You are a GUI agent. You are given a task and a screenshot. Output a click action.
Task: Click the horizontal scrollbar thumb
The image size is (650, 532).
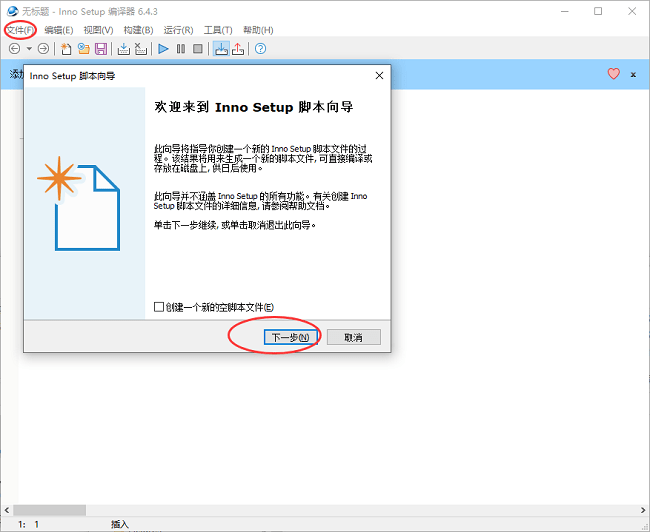point(49,510)
